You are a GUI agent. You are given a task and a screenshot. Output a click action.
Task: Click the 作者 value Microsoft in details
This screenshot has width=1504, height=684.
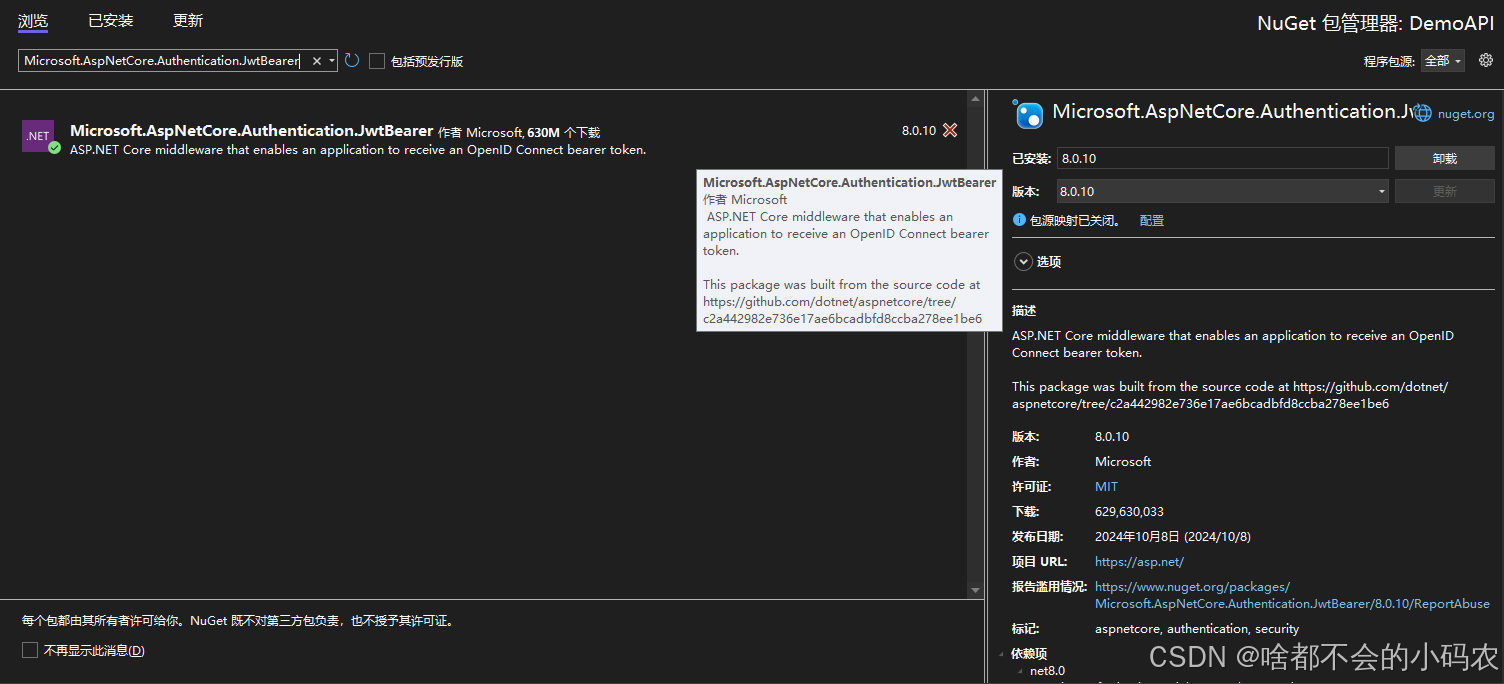pos(1123,462)
